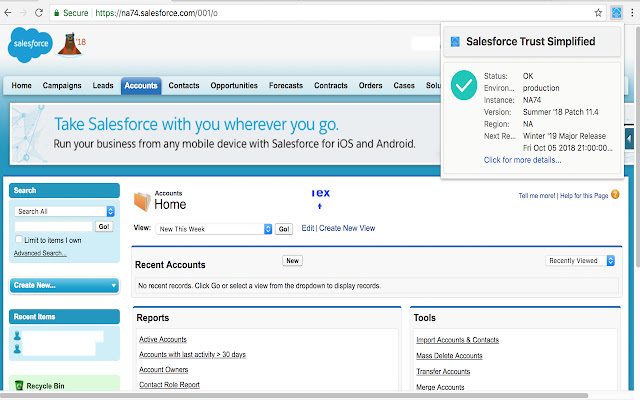The height and width of the screenshot is (400, 640).
Task: Click the Tell me more! link
Action: click(x=537, y=196)
